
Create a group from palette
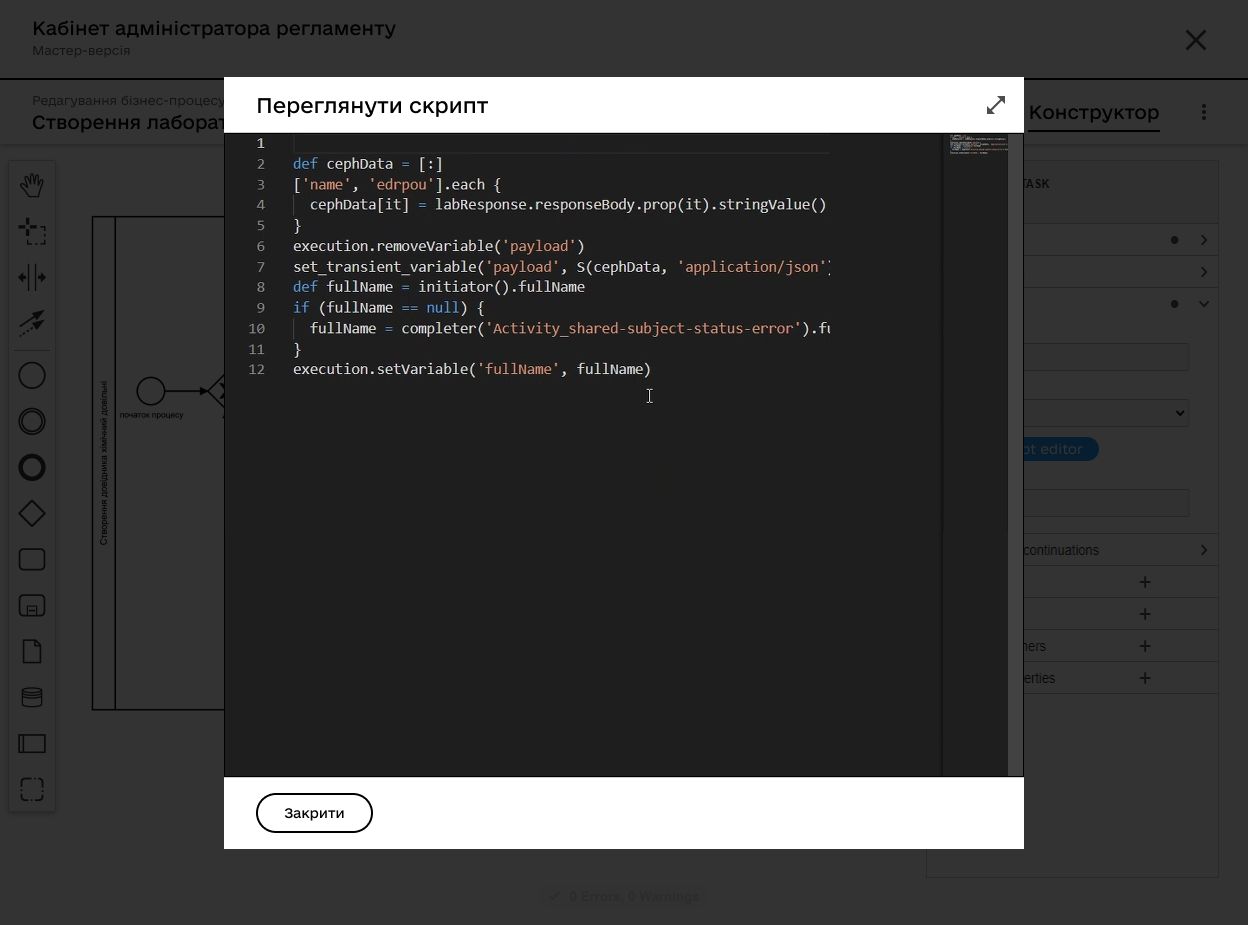pyautogui.click(x=32, y=789)
